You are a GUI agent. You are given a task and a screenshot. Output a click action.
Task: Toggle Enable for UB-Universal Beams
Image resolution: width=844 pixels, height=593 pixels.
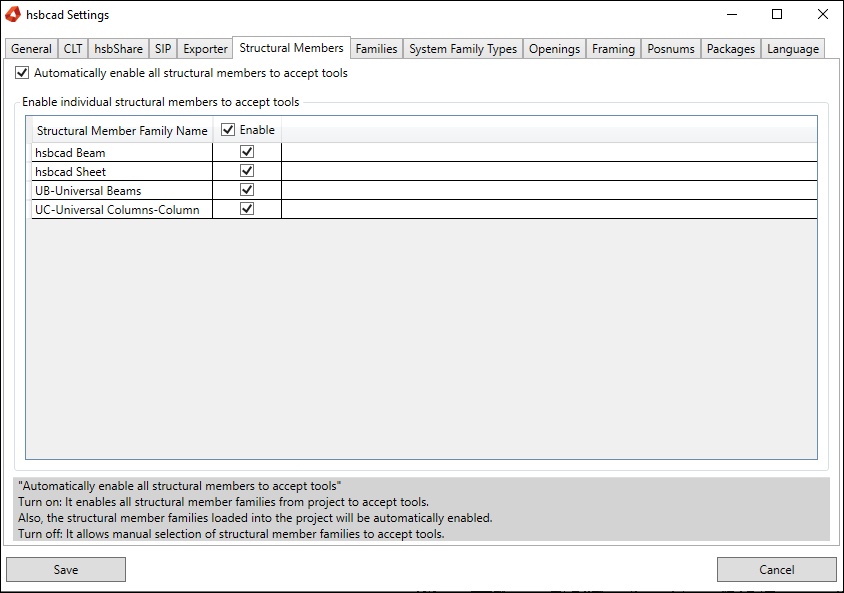pos(247,190)
